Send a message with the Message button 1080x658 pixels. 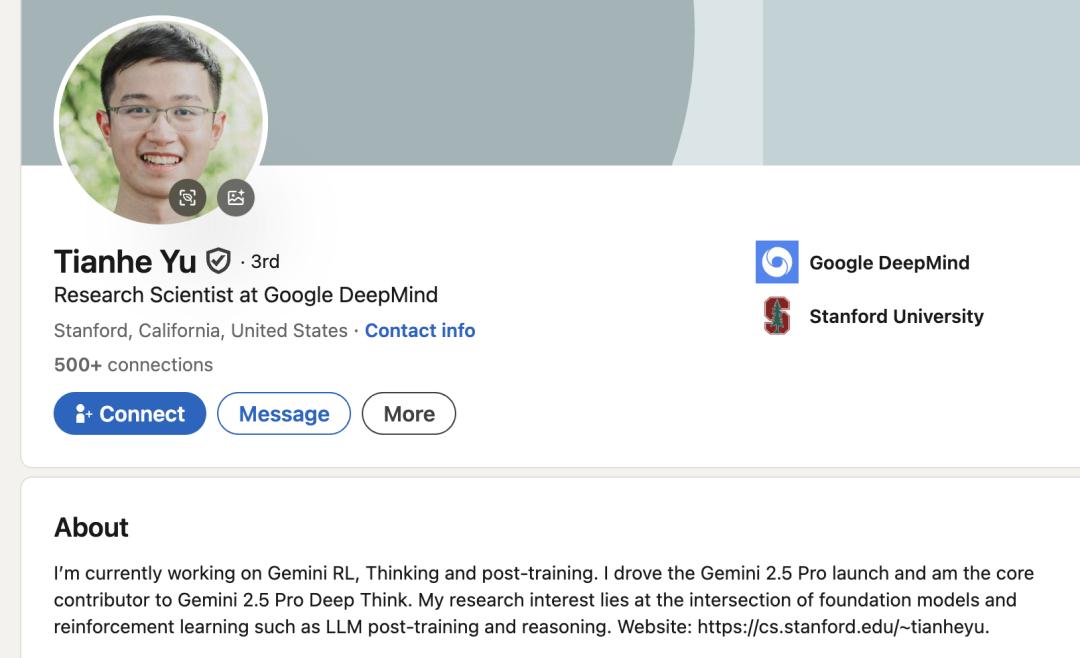[x=284, y=414]
